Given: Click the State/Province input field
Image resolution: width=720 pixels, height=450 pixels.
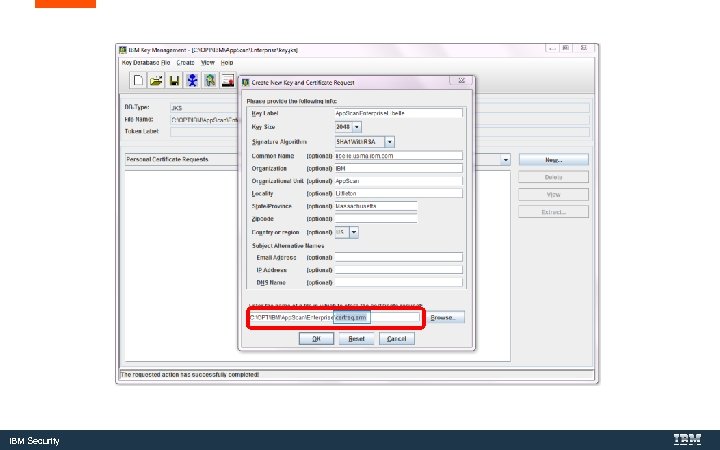Looking at the screenshot, I should coord(376,206).
